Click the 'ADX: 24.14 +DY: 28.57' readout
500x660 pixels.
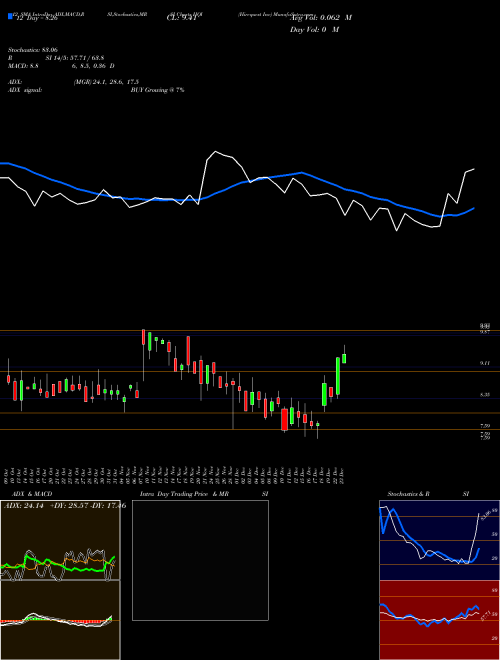[x=46, y=506]
